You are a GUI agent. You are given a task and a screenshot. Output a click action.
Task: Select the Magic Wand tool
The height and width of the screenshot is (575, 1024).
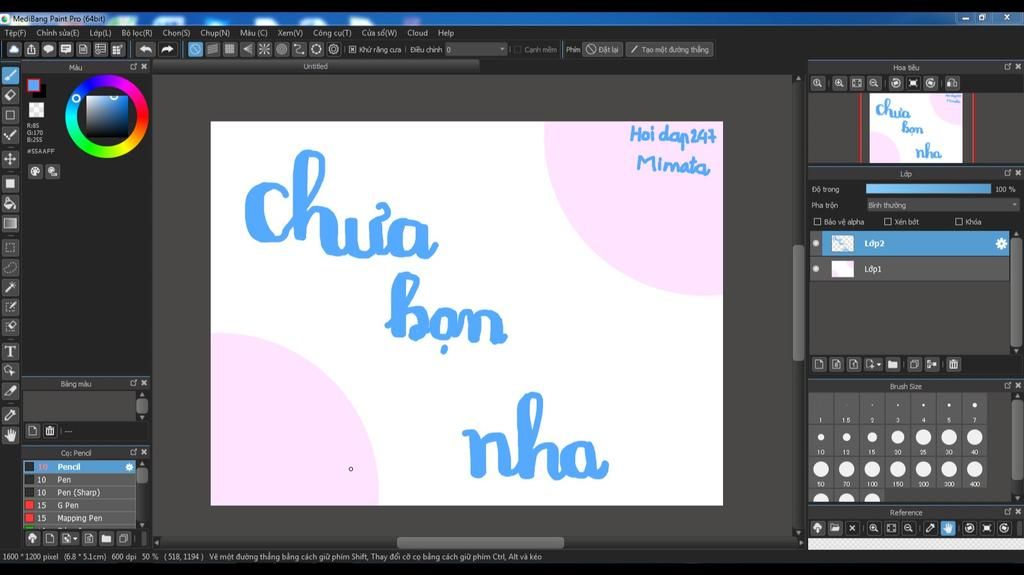10,287
